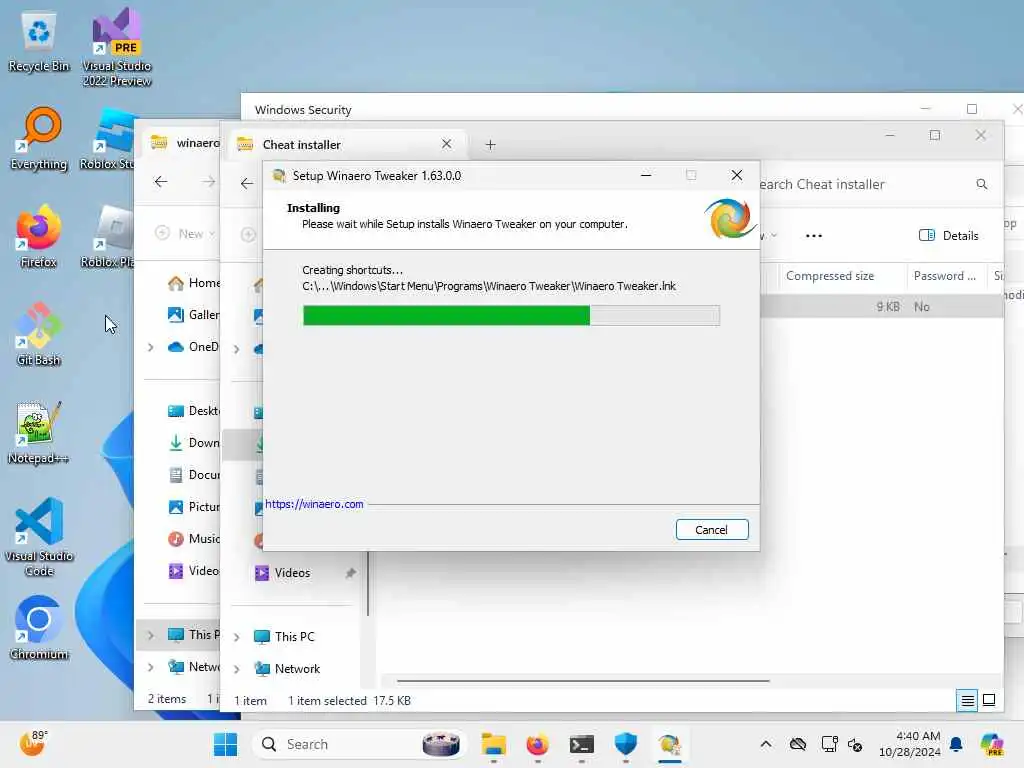Select Home in the winaero navigation pane
Image resolution: width=1024 pixels, height=768 pixels.
(x=194, y=283)
